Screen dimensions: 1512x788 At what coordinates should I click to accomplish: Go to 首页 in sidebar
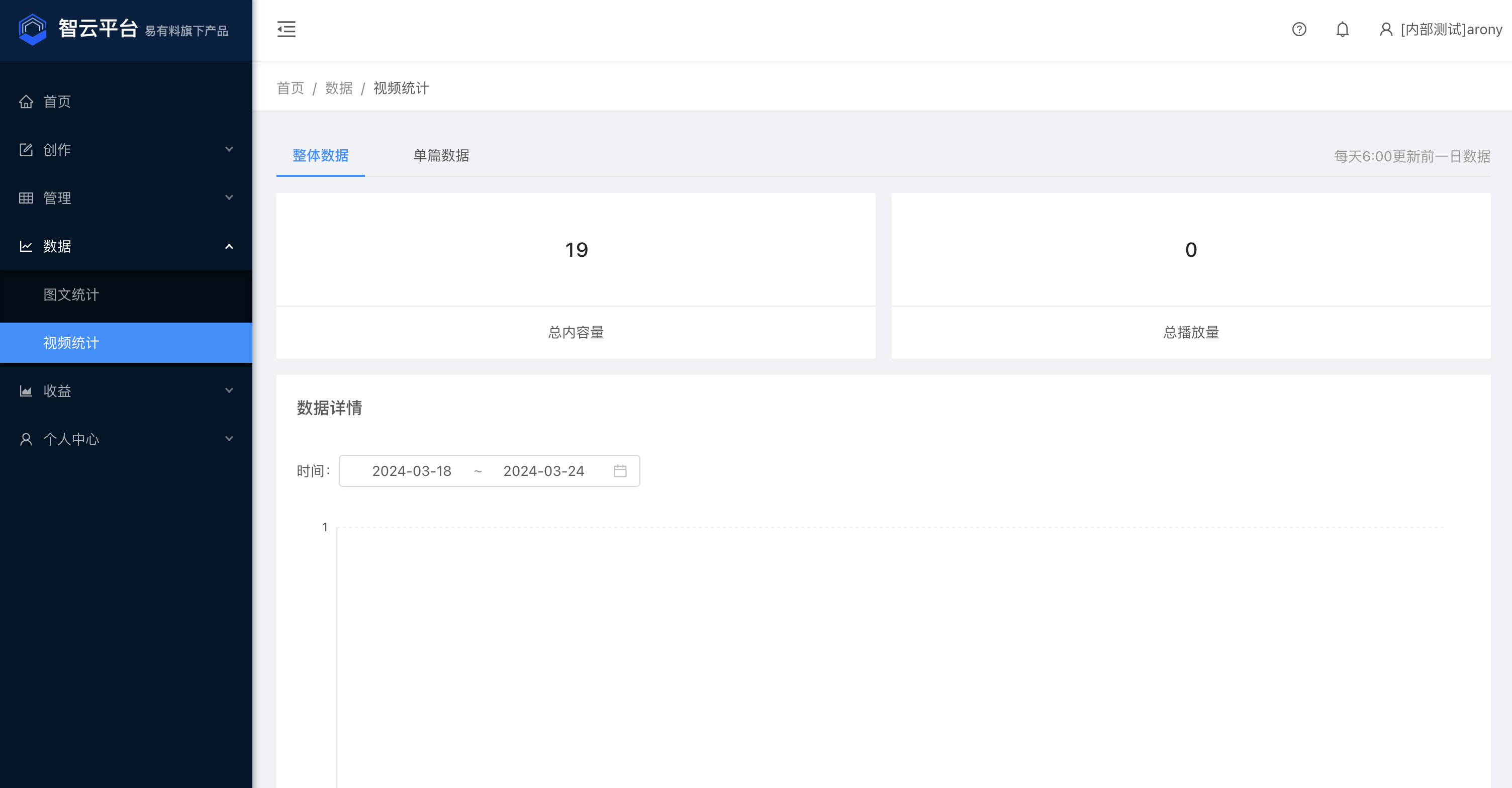126,102
